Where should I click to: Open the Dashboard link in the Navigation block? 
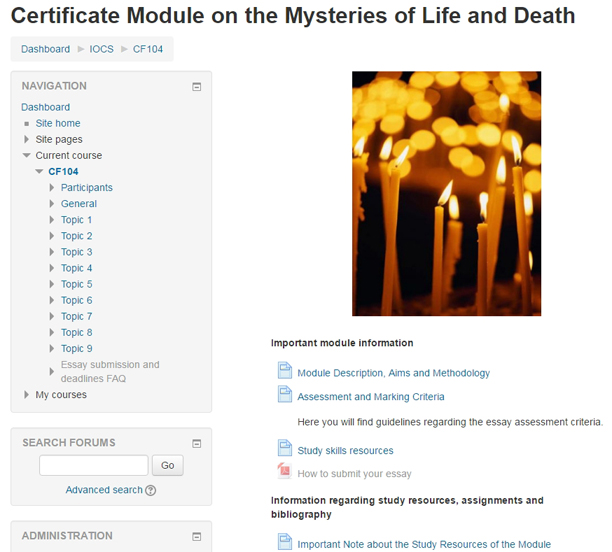(46, 107)
